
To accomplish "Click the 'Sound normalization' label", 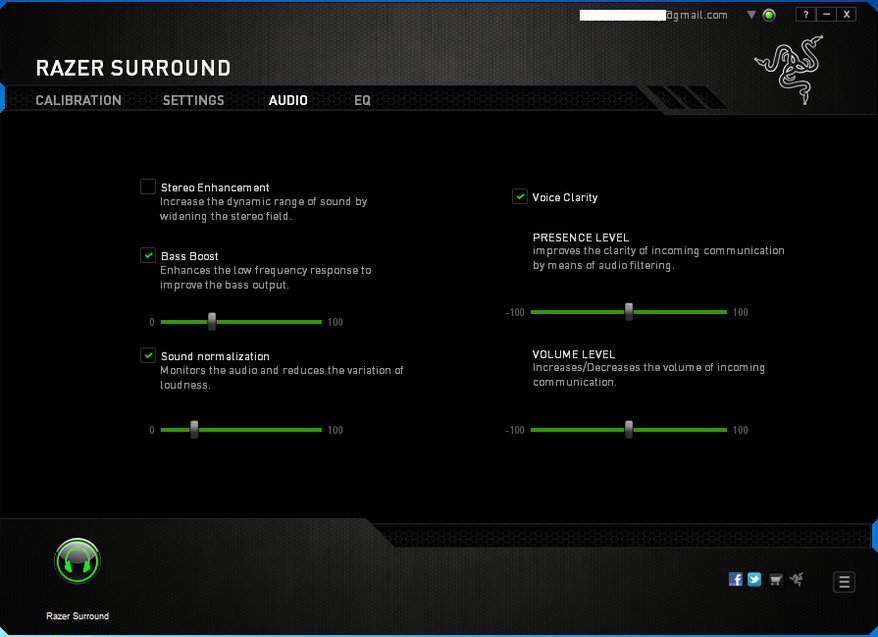I will pyautogui.click(x=215, y=356).
